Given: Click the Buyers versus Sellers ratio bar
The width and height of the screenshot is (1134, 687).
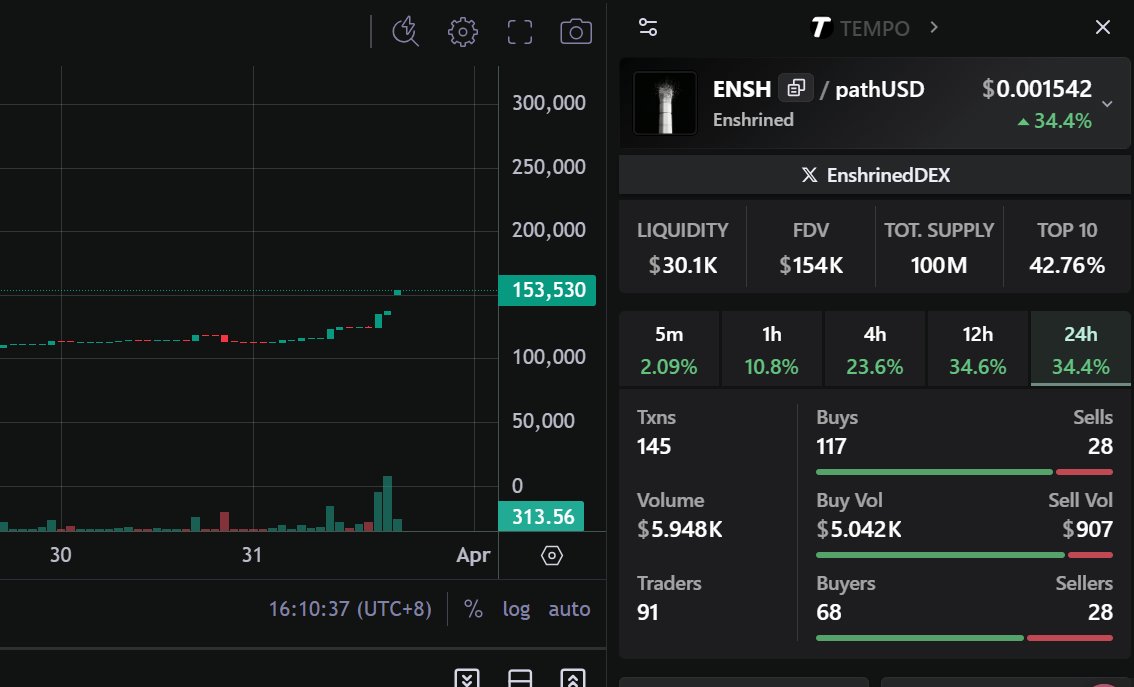Looking at the screenshot, I should [964, 638].
